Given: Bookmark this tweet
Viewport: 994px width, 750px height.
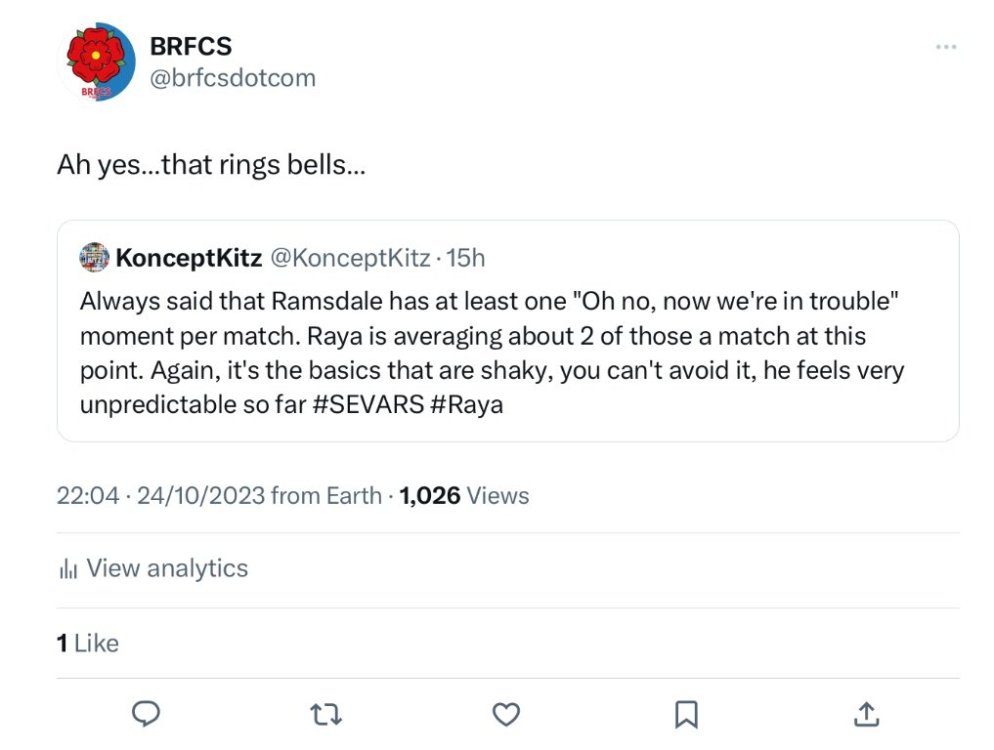Looking at the screenshot, I should tap(686, 713).
